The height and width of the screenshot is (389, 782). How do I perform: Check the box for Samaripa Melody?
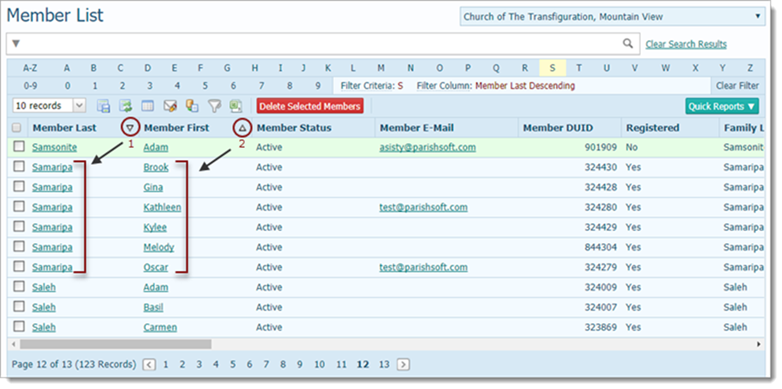(19, 246)
